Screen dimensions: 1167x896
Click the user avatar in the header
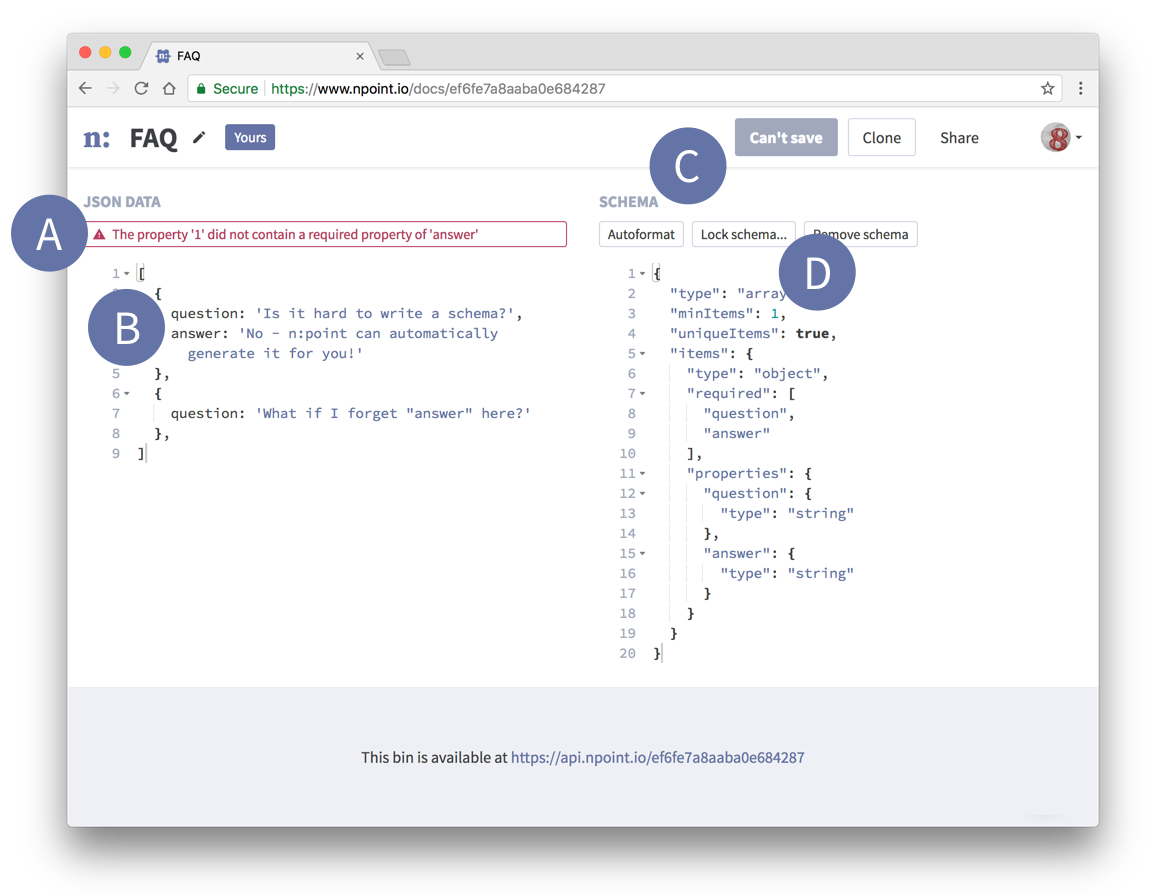coord(1055,138)
